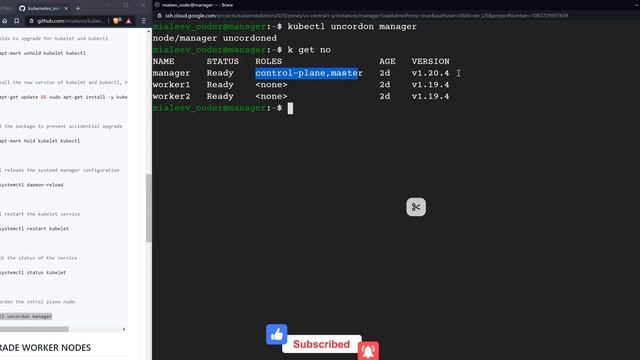
Task: Open Brave Rewards triangle icon
Action: pyautogui.click(x=129, y=21)
